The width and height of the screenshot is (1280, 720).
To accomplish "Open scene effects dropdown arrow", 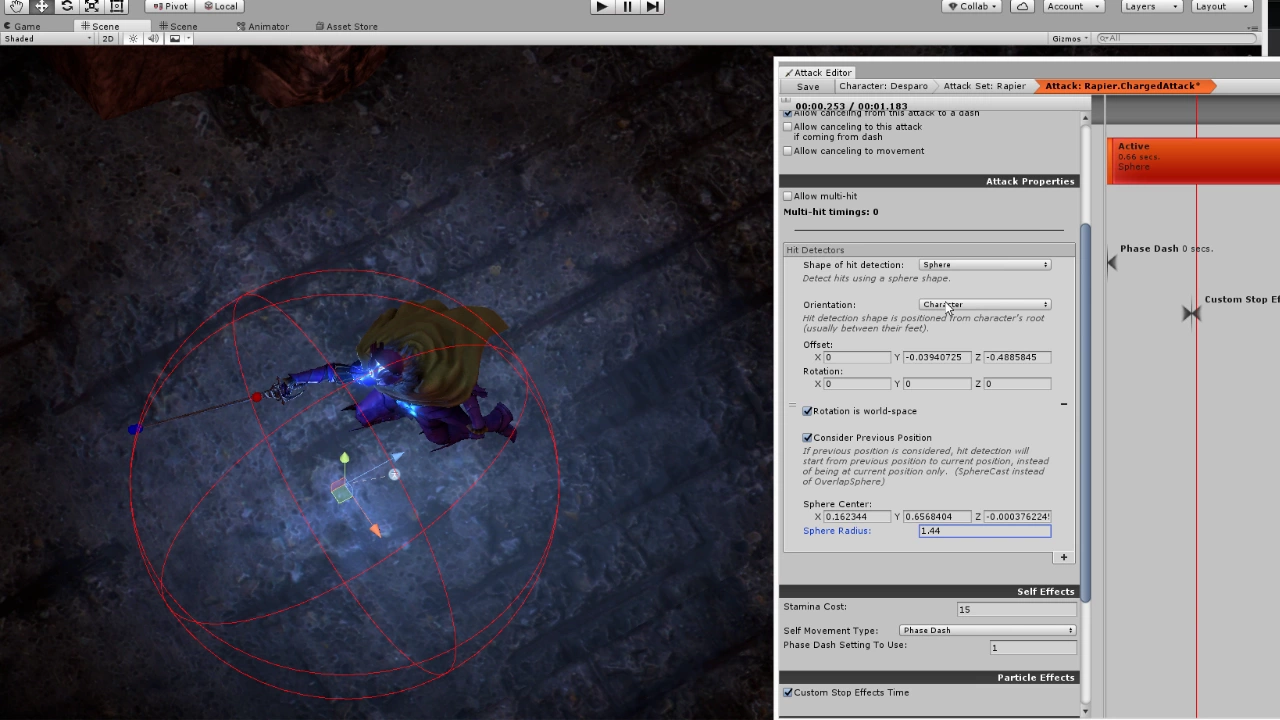I will click(x=187, y=39).
